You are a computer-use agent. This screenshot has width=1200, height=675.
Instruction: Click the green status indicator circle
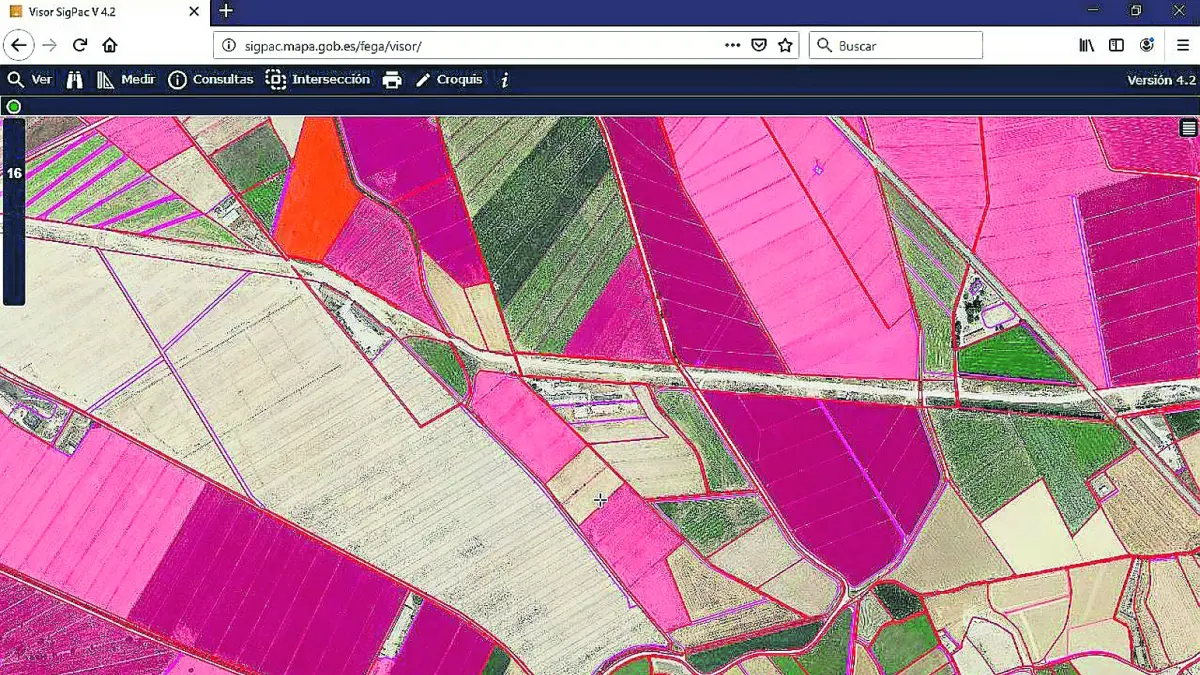tap(14, 106)
